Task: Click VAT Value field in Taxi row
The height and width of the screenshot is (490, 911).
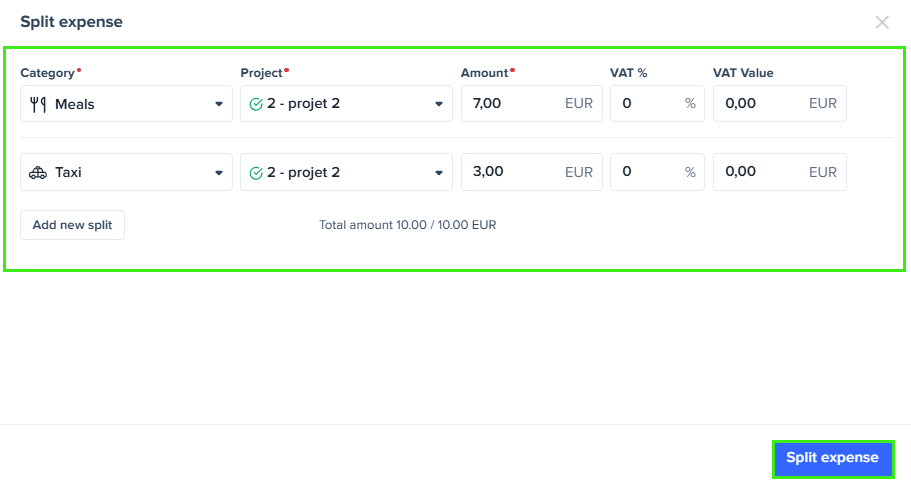Action: pos(780,172)
